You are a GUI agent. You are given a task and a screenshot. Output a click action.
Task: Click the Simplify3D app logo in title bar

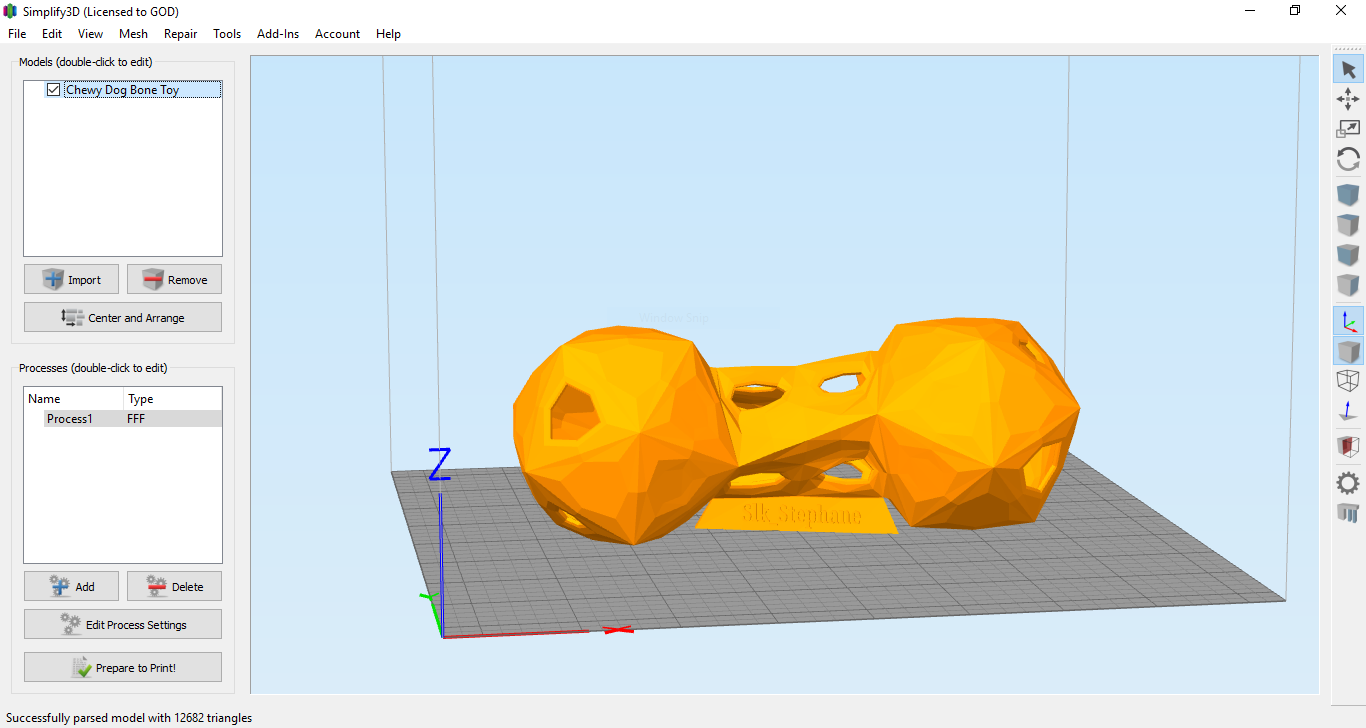(11, 11)
